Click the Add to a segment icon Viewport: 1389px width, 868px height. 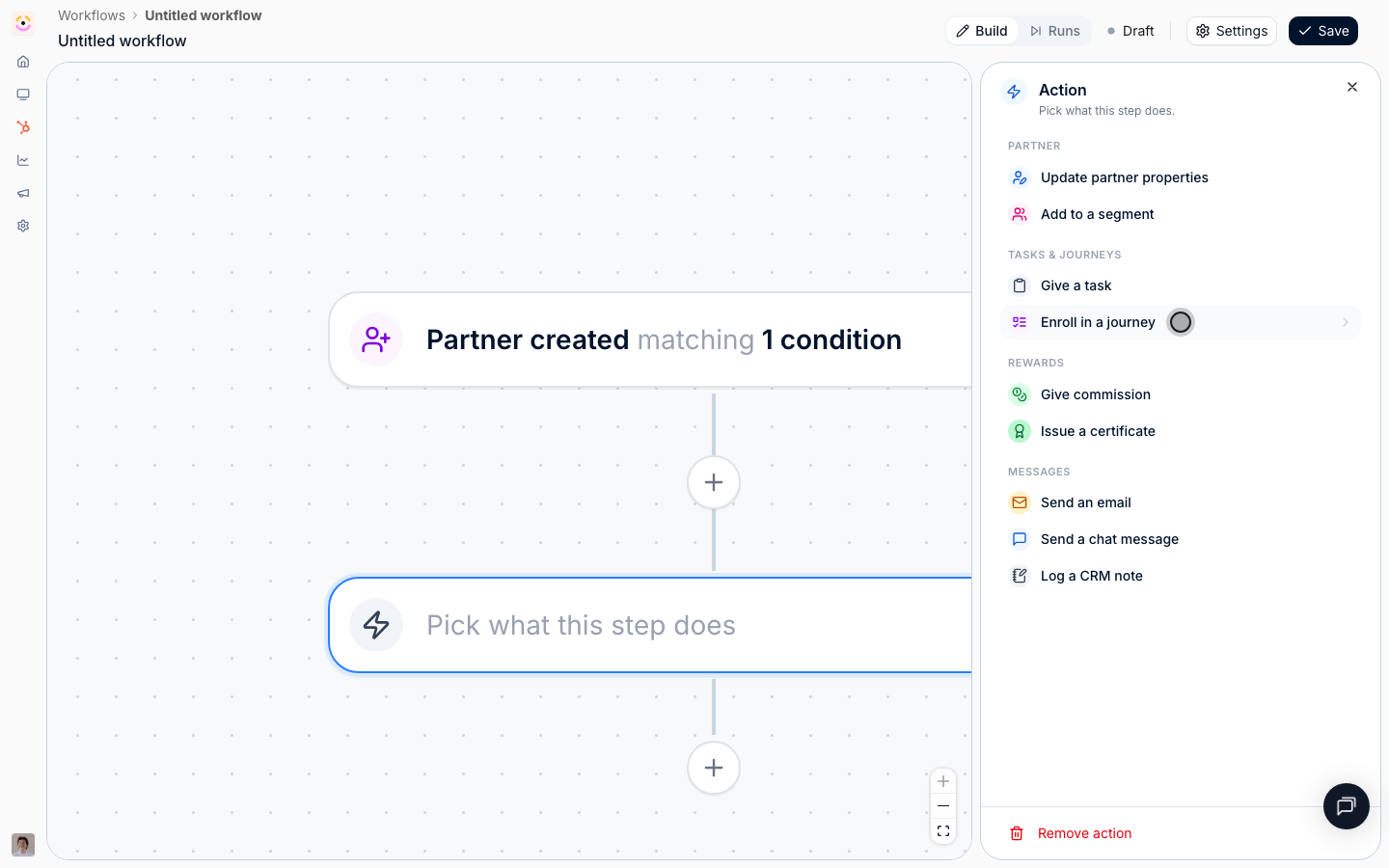pyautogui.click(x=1020, y=214)
